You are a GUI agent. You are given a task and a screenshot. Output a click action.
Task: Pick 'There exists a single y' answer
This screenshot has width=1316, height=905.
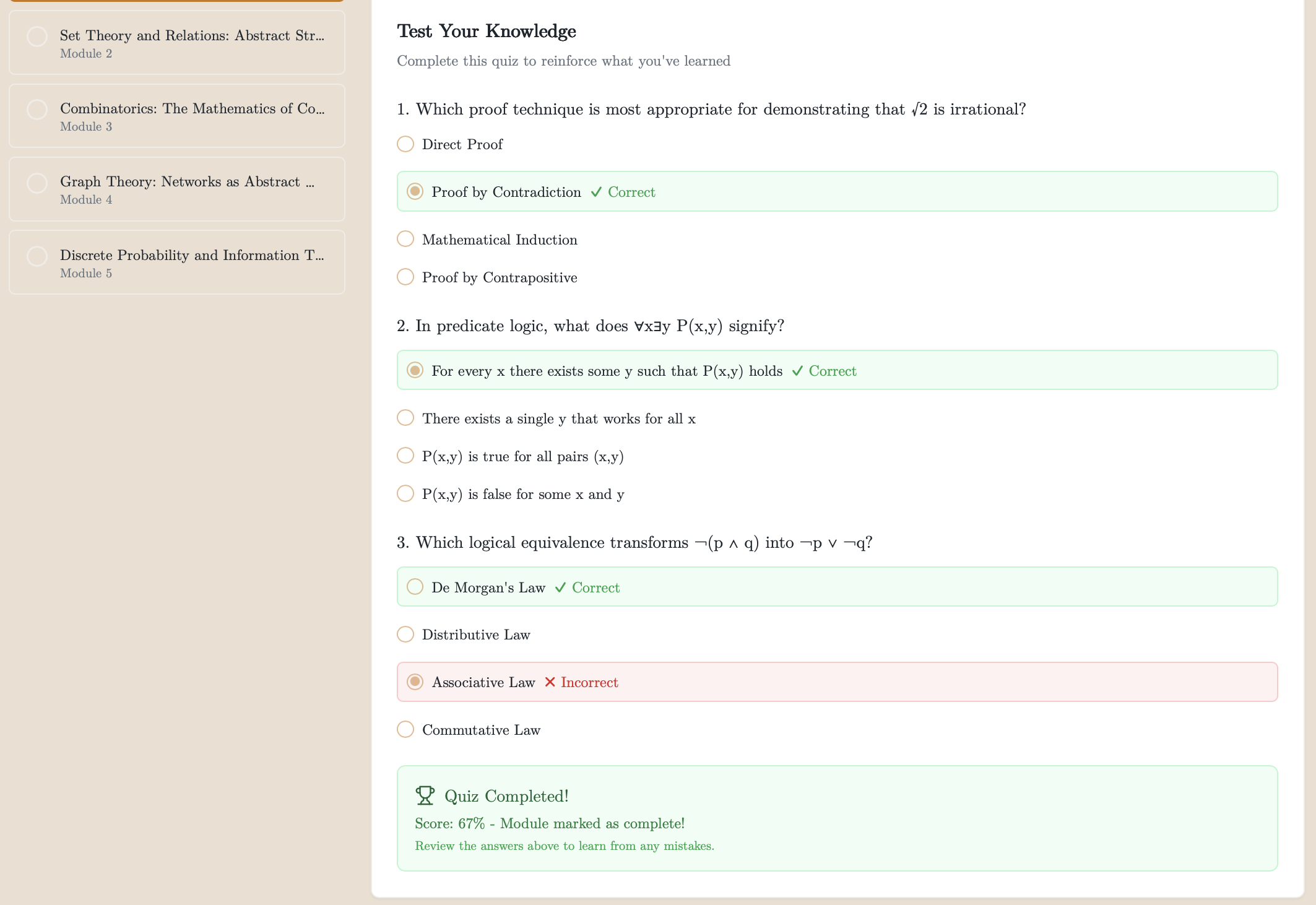tap(405, 418)
